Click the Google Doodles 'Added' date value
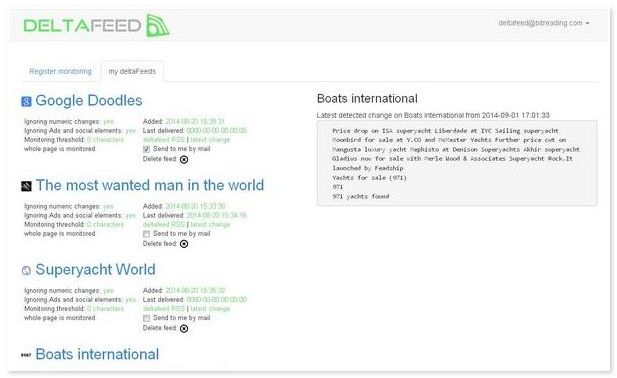 click(x=195, y=121)
